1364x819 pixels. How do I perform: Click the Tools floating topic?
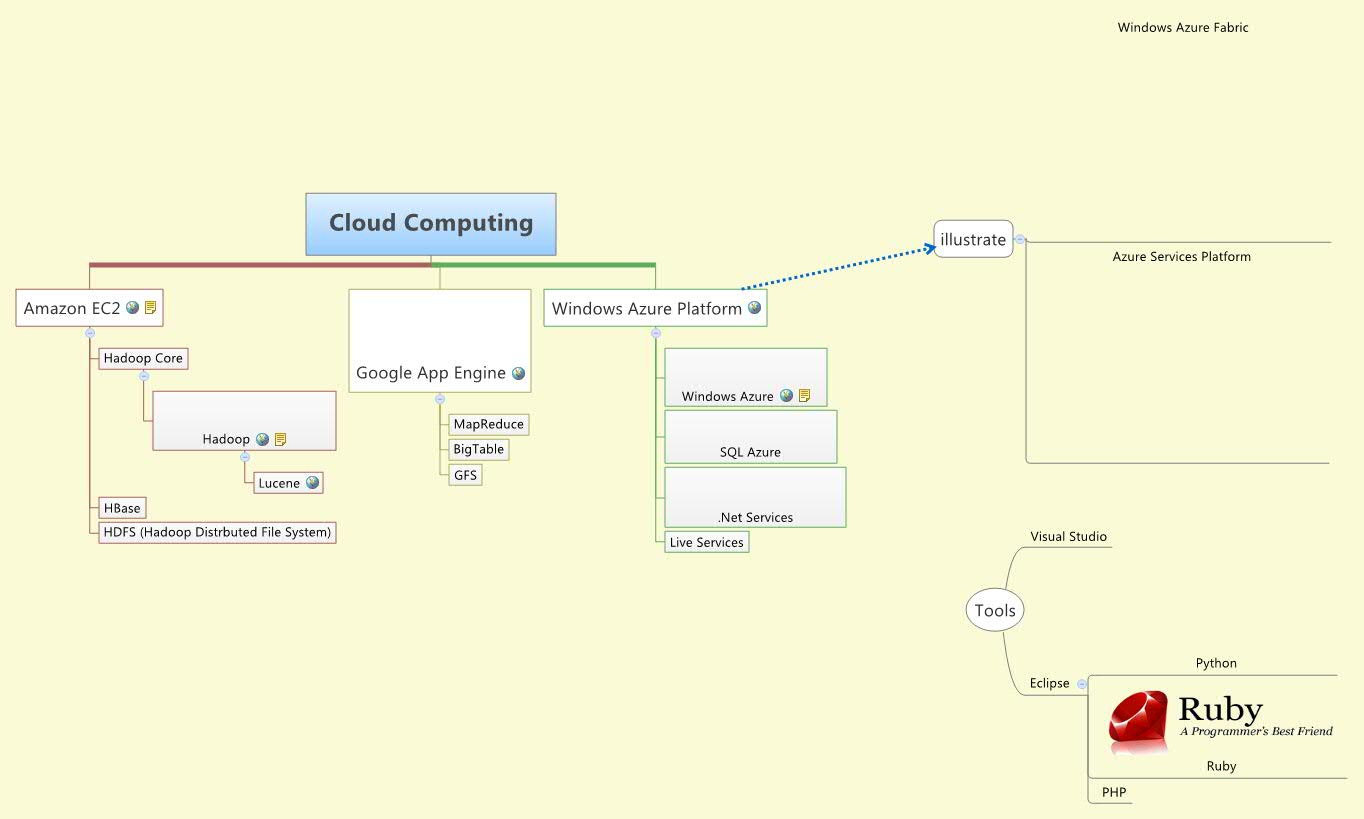(994, 610)
